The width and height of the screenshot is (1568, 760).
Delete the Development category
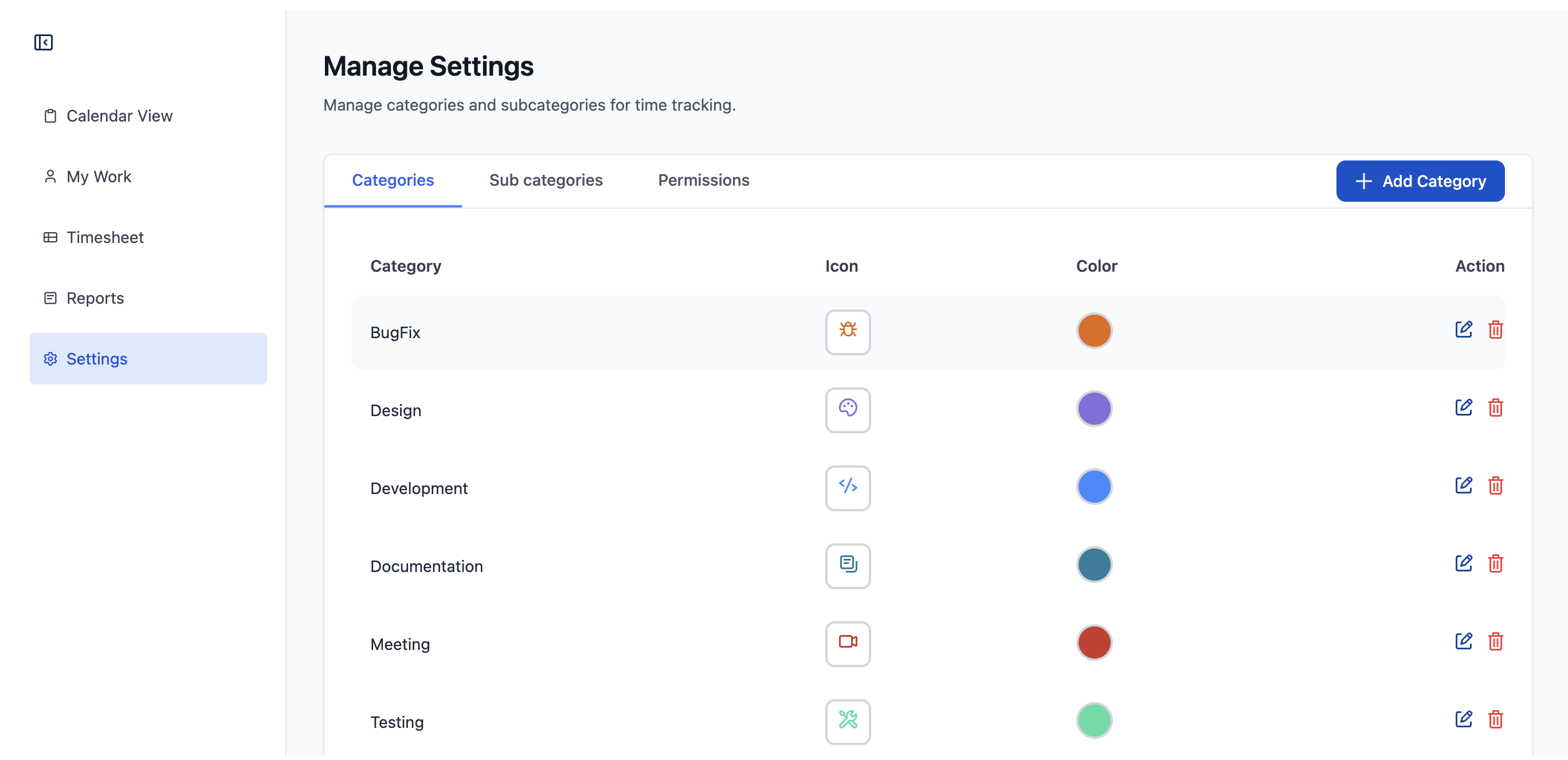[x=1495, y=485]
